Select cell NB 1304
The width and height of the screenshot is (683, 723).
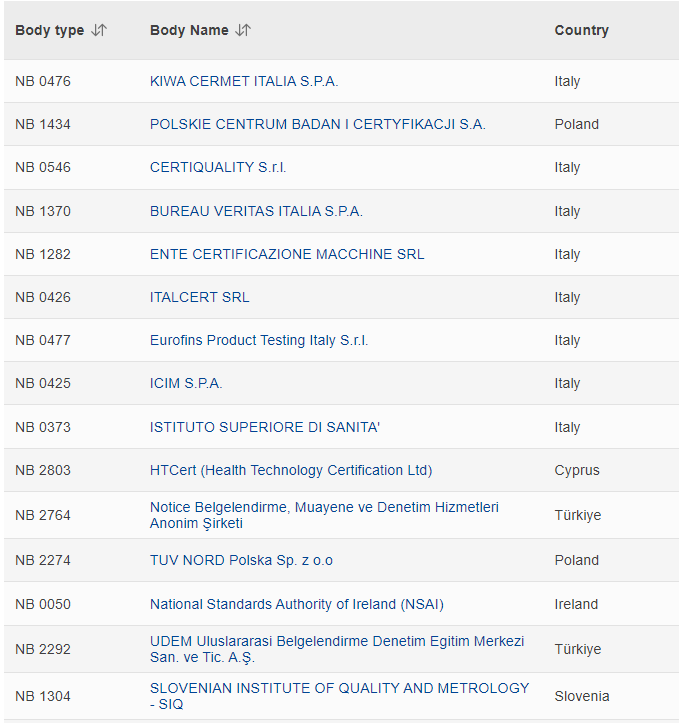pos(43,696)
